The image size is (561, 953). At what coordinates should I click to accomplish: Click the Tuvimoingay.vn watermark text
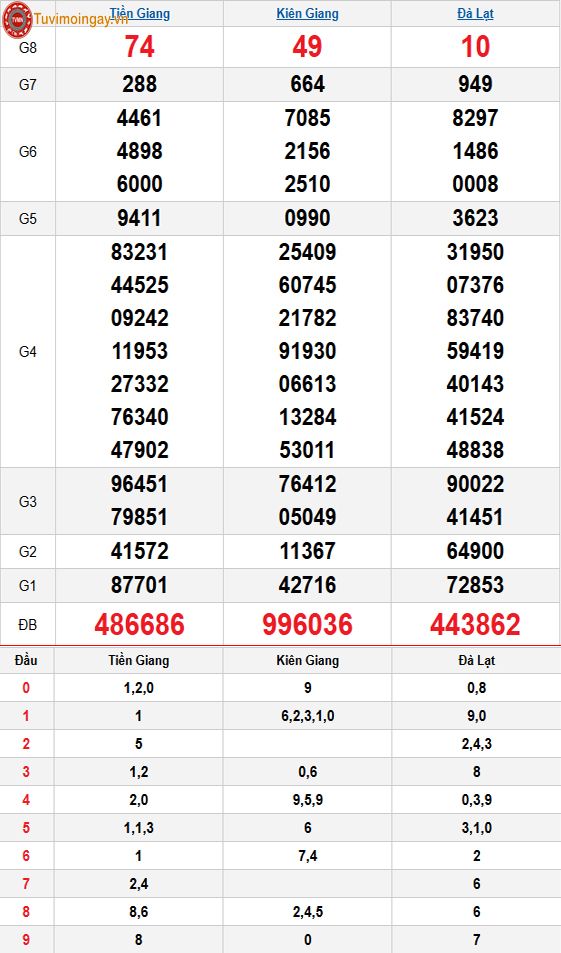click(x=81, y=19)
